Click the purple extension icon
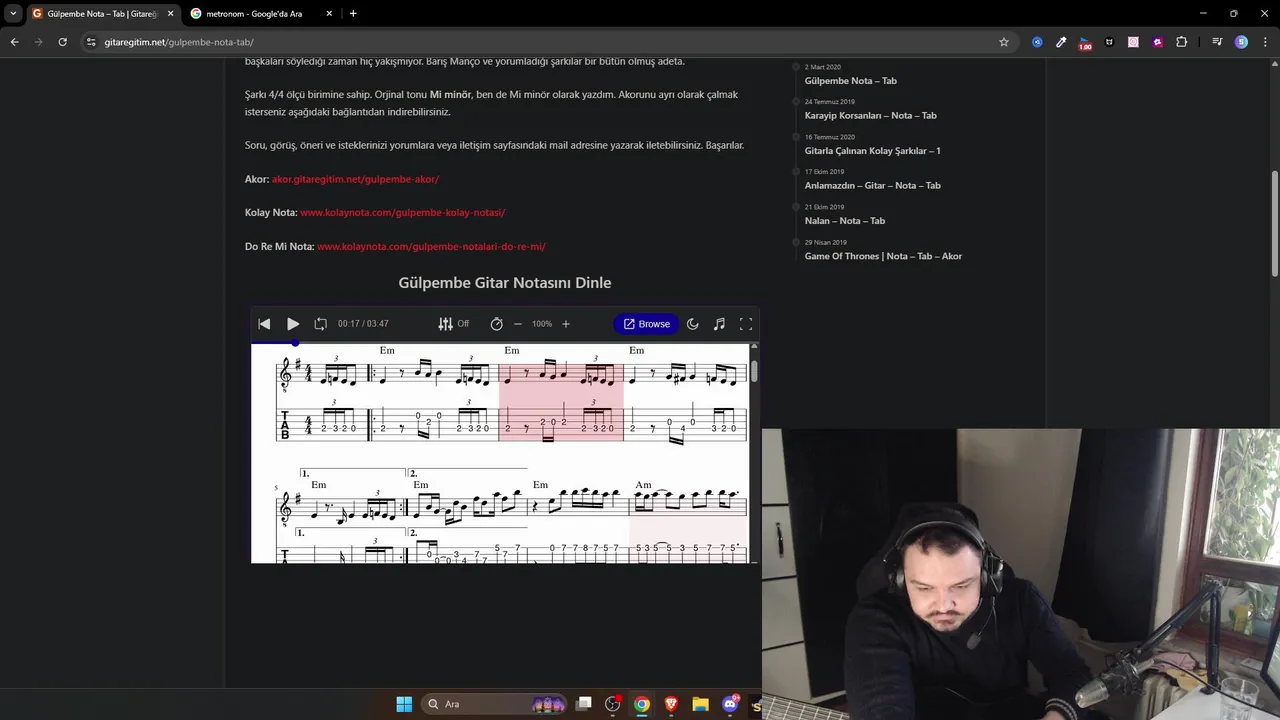Viewport: 1280px width, 720px height. [1157, 42]
